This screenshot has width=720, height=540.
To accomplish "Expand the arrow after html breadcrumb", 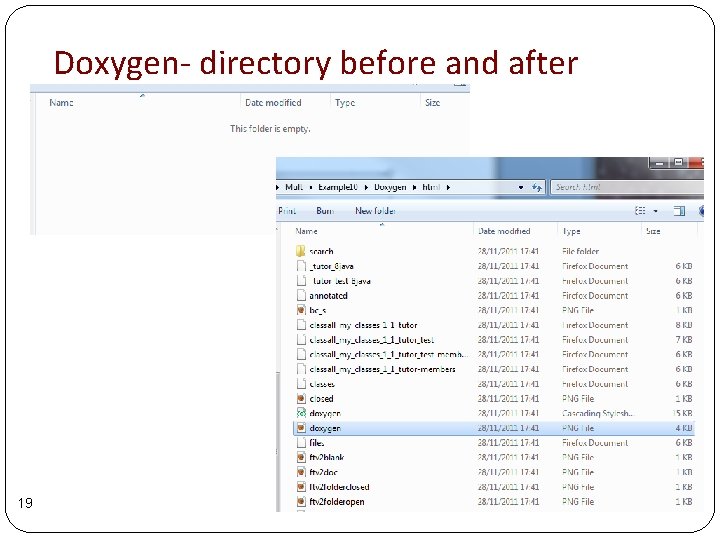I will (448, 187).
